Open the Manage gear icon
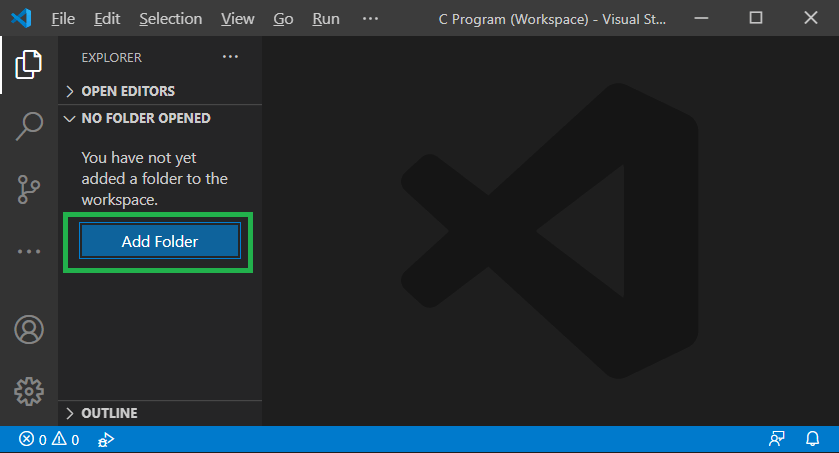The height and width of the screenshot is (453, 839). [29, 391]
